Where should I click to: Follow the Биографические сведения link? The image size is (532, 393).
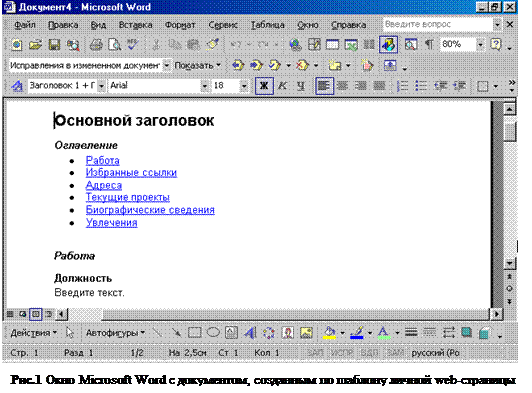tap(150, 210)
